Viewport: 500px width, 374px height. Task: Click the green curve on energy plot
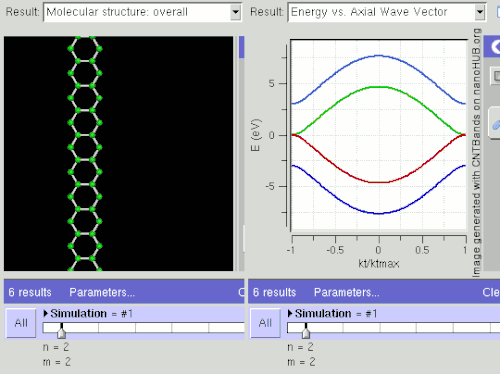(x=379, y=87)
